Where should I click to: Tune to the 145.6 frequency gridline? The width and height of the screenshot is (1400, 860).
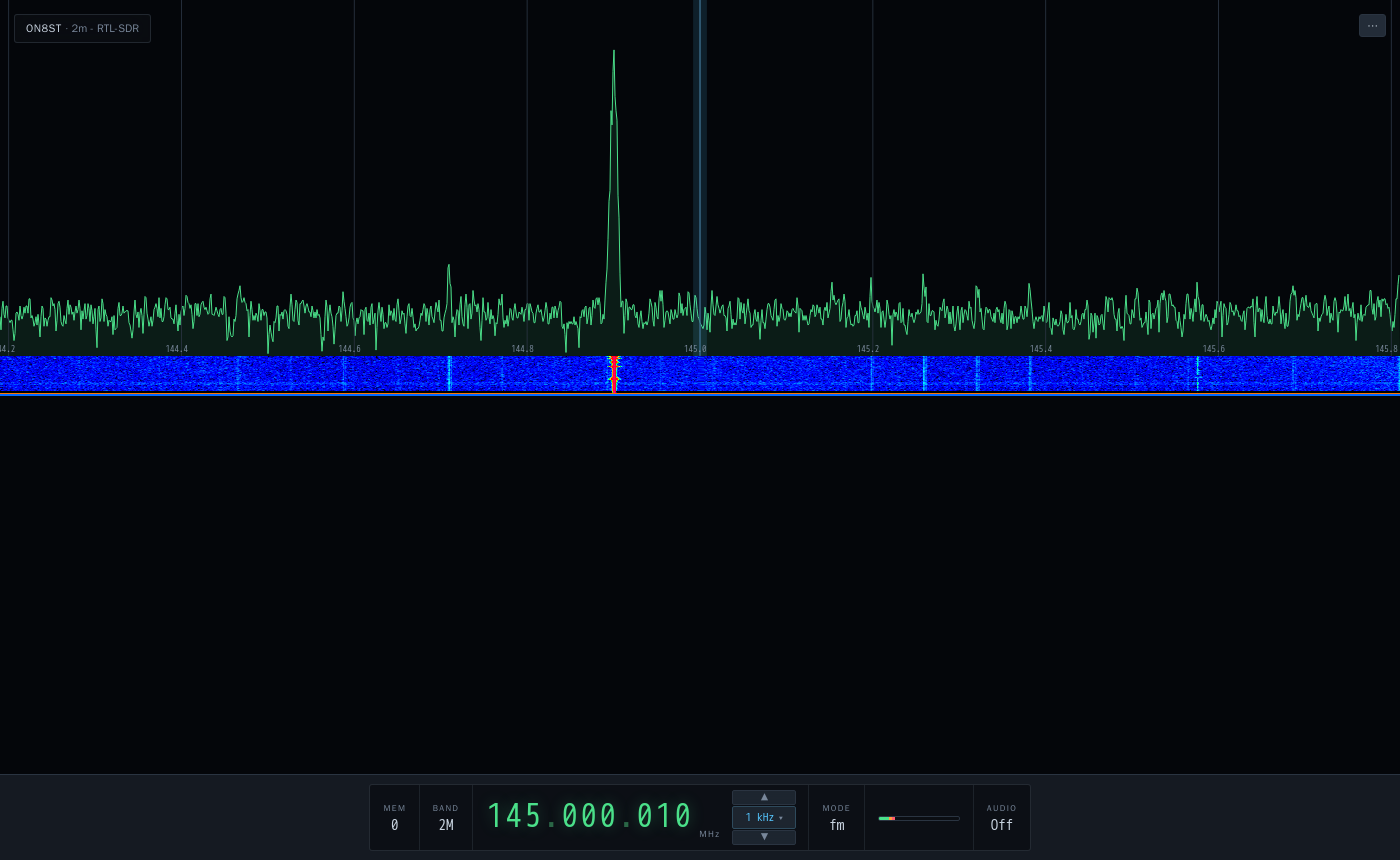point(1218,177)
